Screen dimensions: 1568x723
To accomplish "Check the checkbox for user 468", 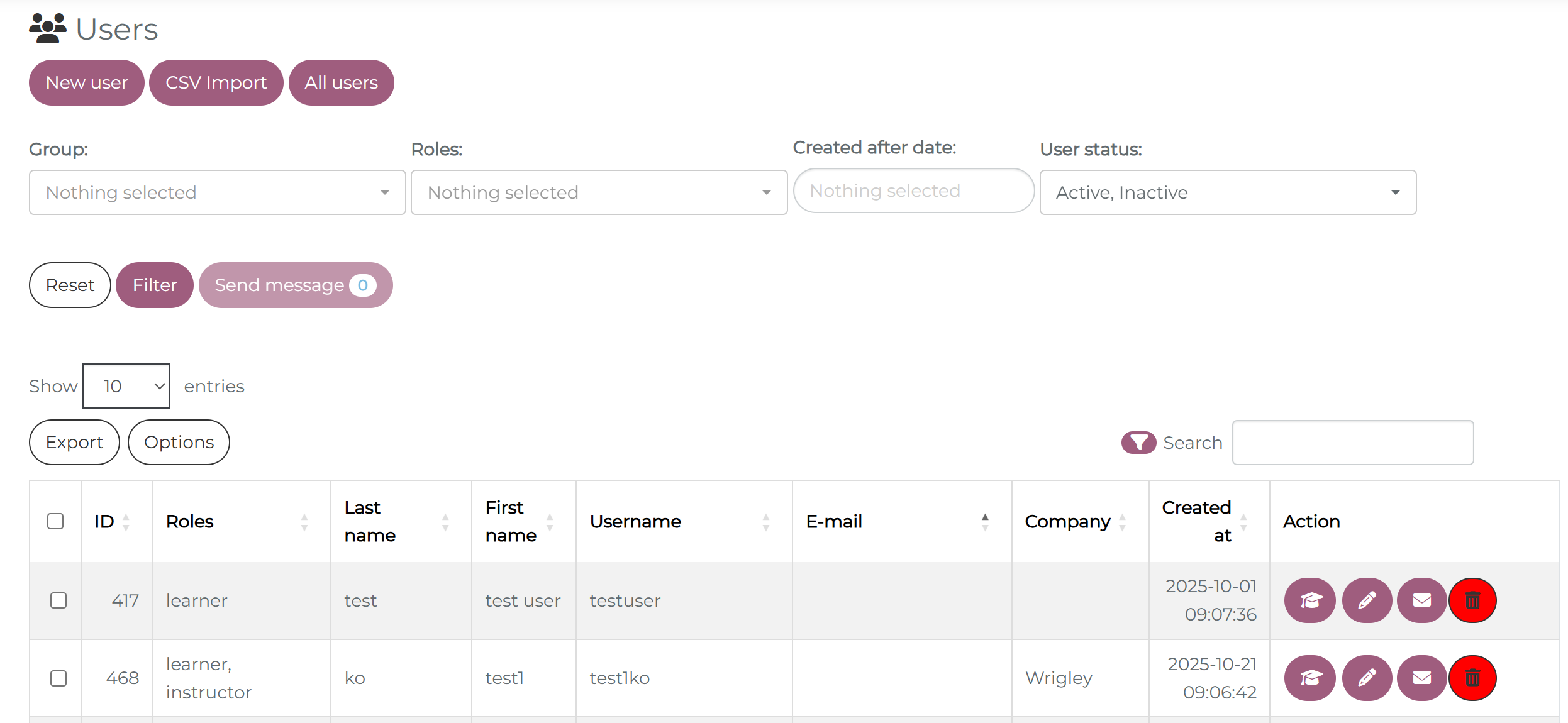I will pyautogui.click(x=58, y=678).
